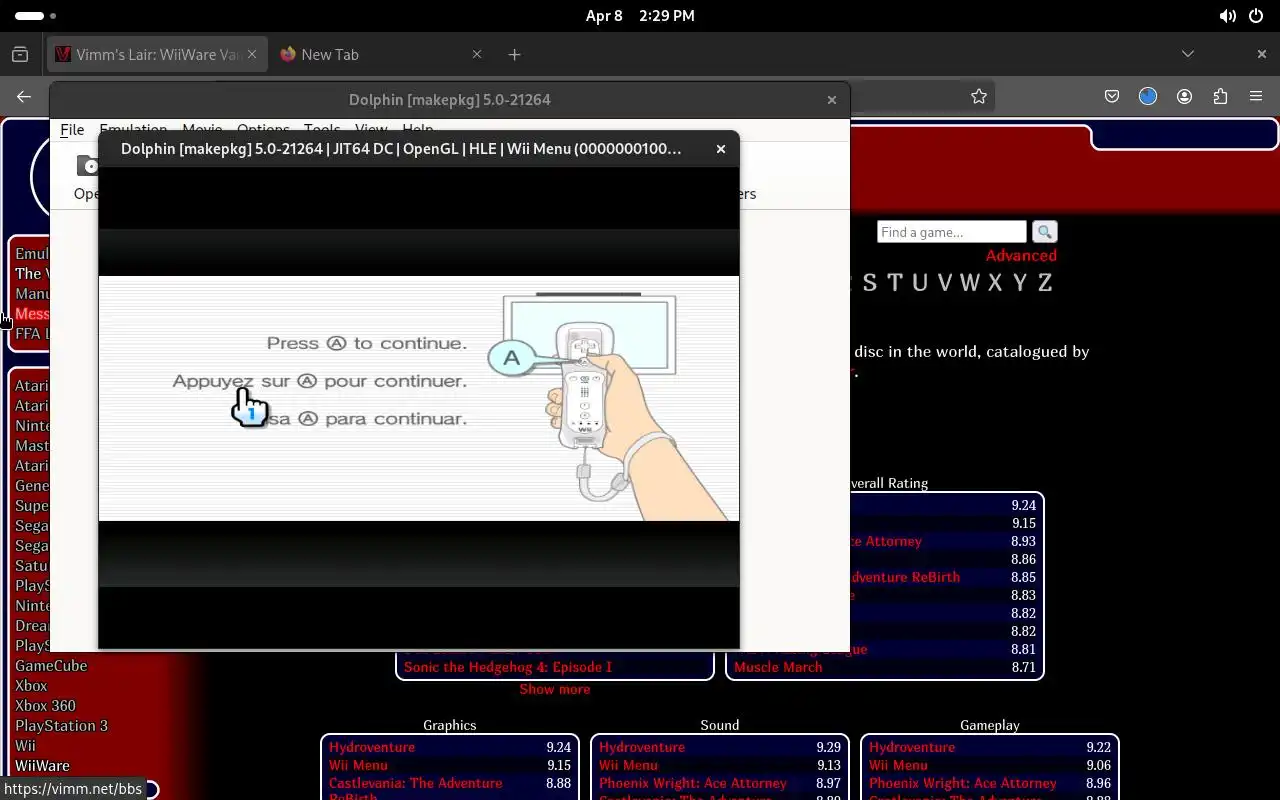Select letter X in alphabet index

pos(995,283)
